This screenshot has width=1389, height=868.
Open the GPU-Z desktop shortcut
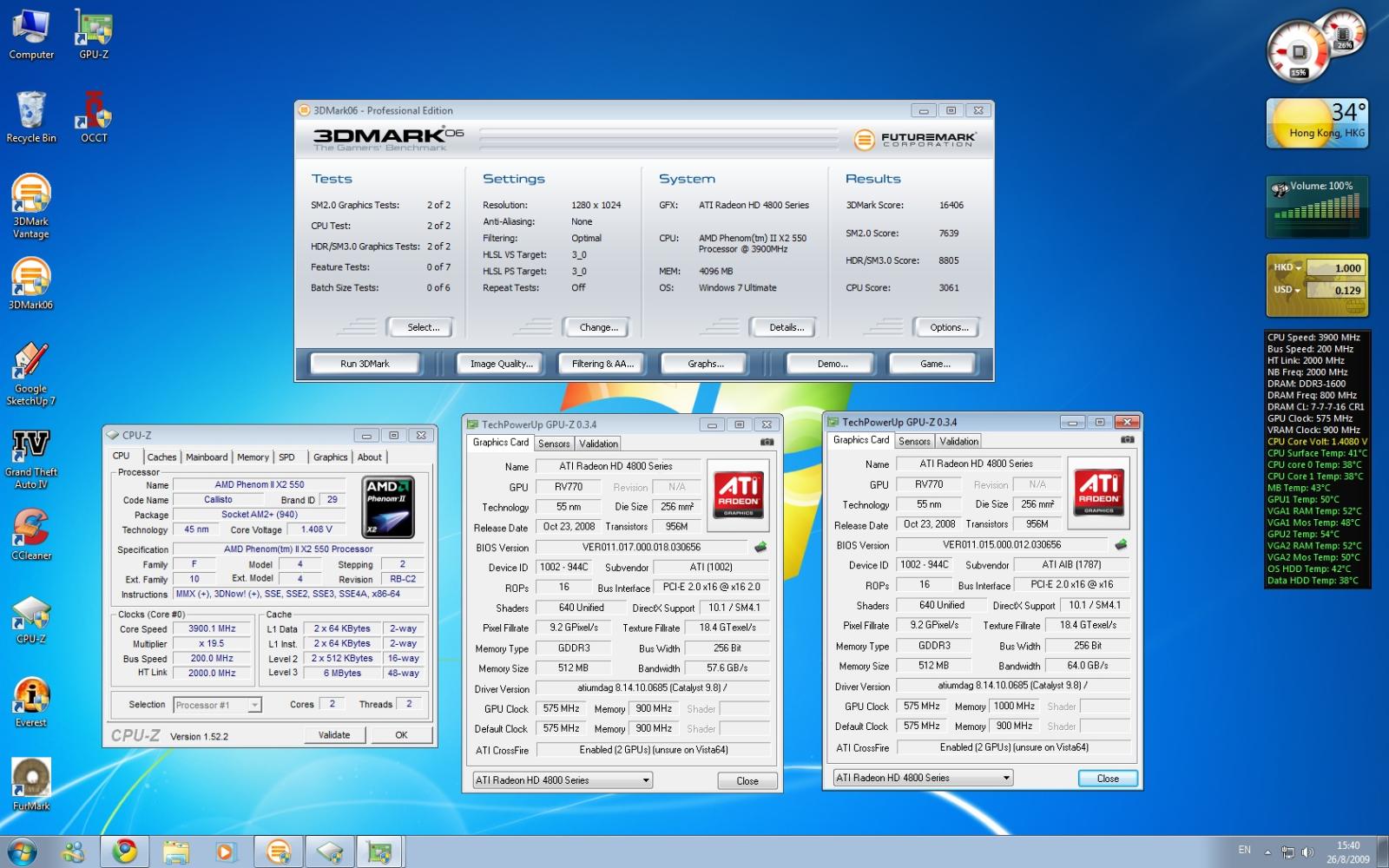point(94,35)
